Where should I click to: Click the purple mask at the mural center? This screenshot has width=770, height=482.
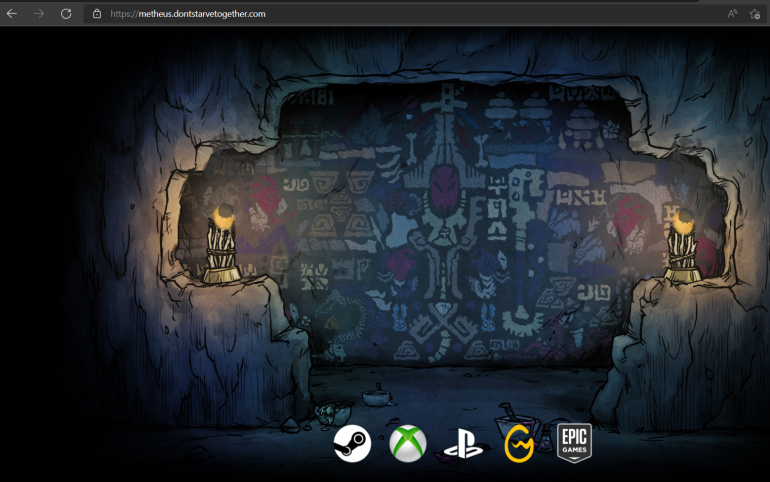pyautogui.click(x=444, y=189)
